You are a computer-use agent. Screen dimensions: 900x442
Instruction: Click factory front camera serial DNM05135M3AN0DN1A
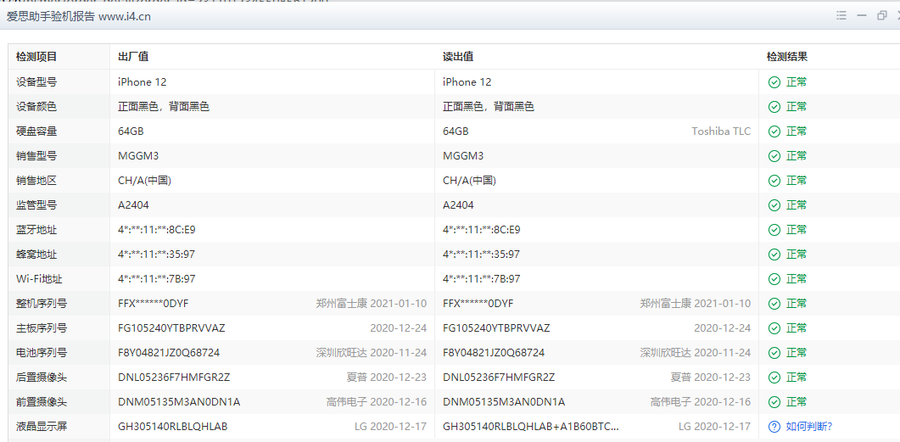pyautogui.click(x=179, y=402)
